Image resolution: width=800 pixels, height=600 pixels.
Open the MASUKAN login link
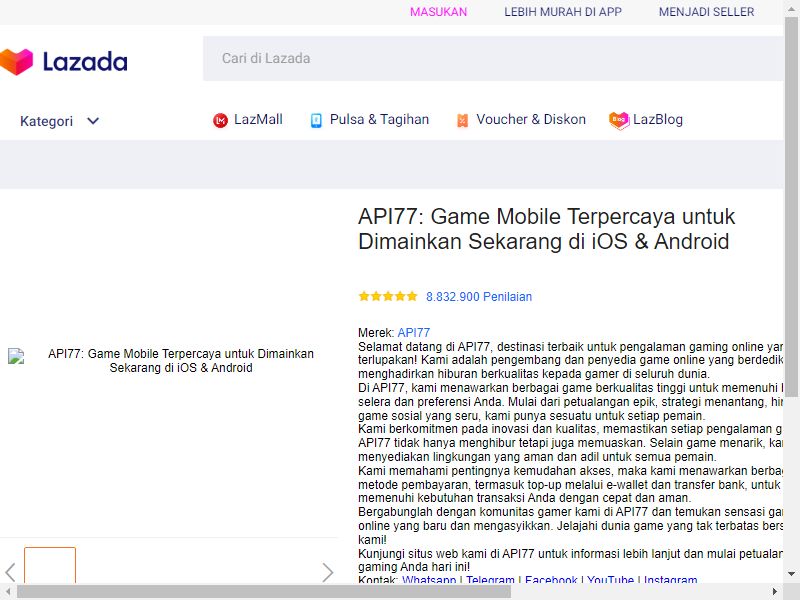(438, 12)
